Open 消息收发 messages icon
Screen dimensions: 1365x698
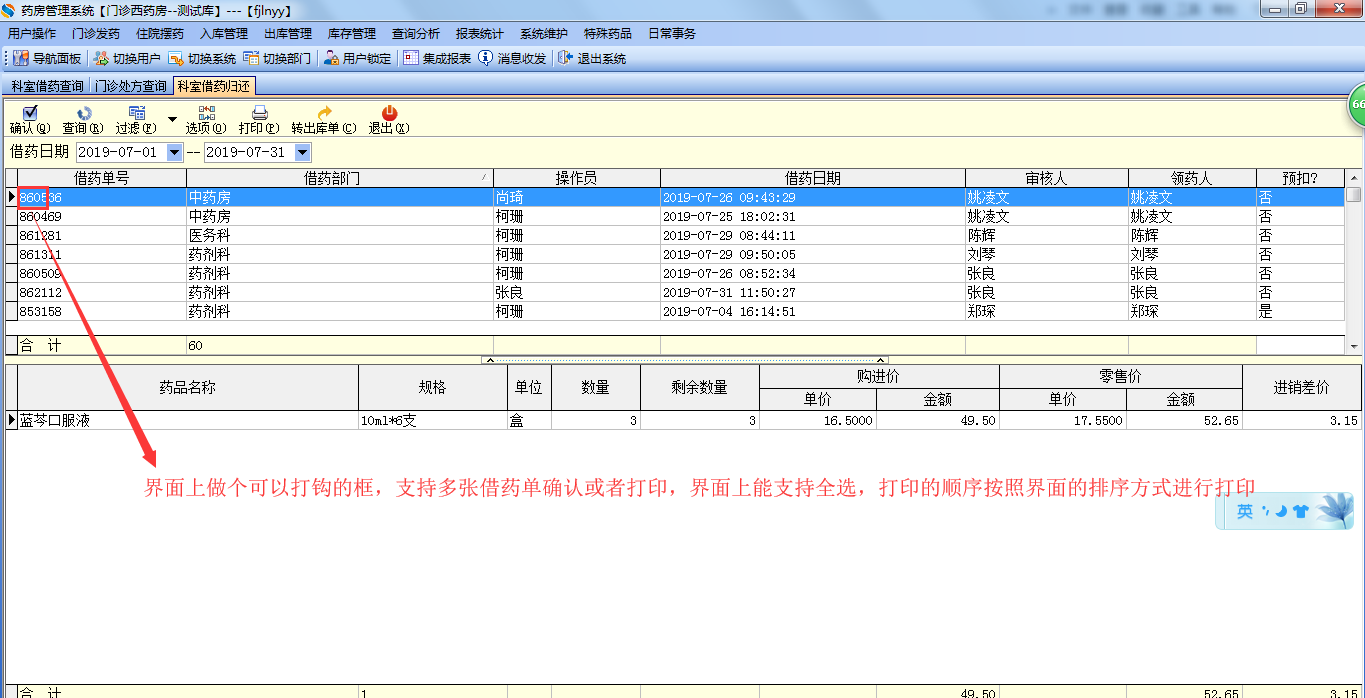[x=486, y=58]
